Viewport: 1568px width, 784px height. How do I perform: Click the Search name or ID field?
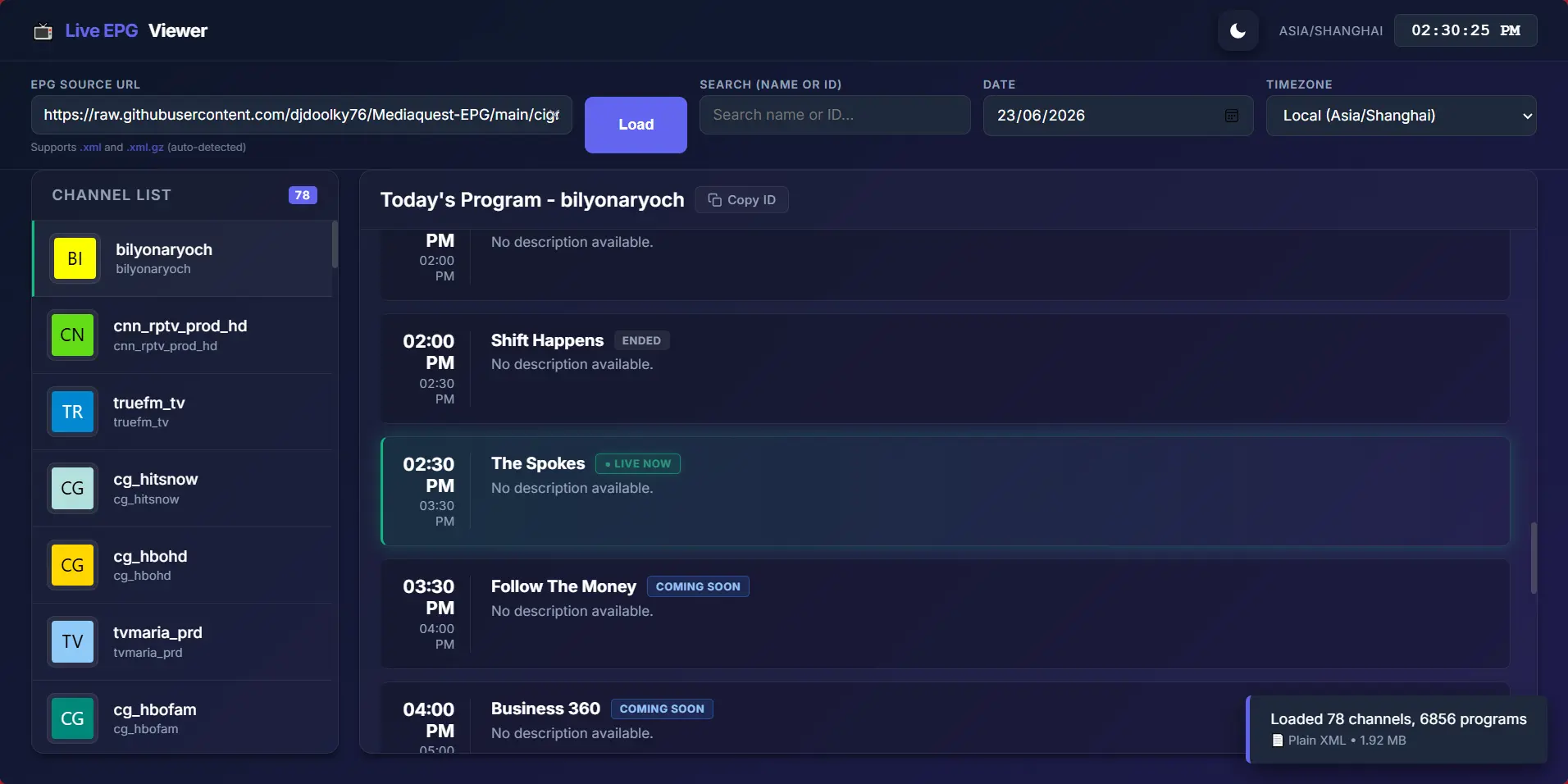(x=835, y=115)
